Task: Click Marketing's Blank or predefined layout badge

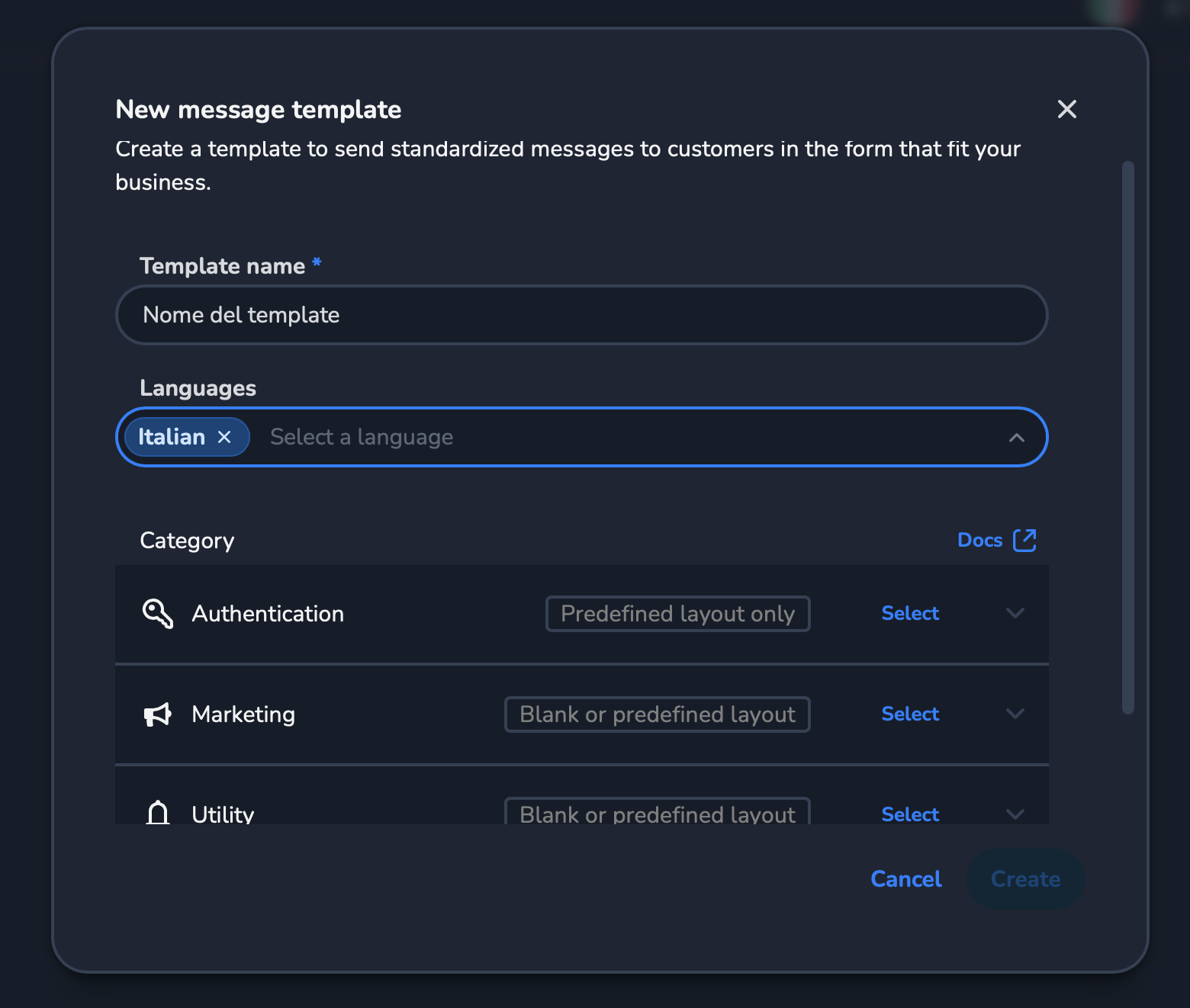Action: (x=657, y=714)
